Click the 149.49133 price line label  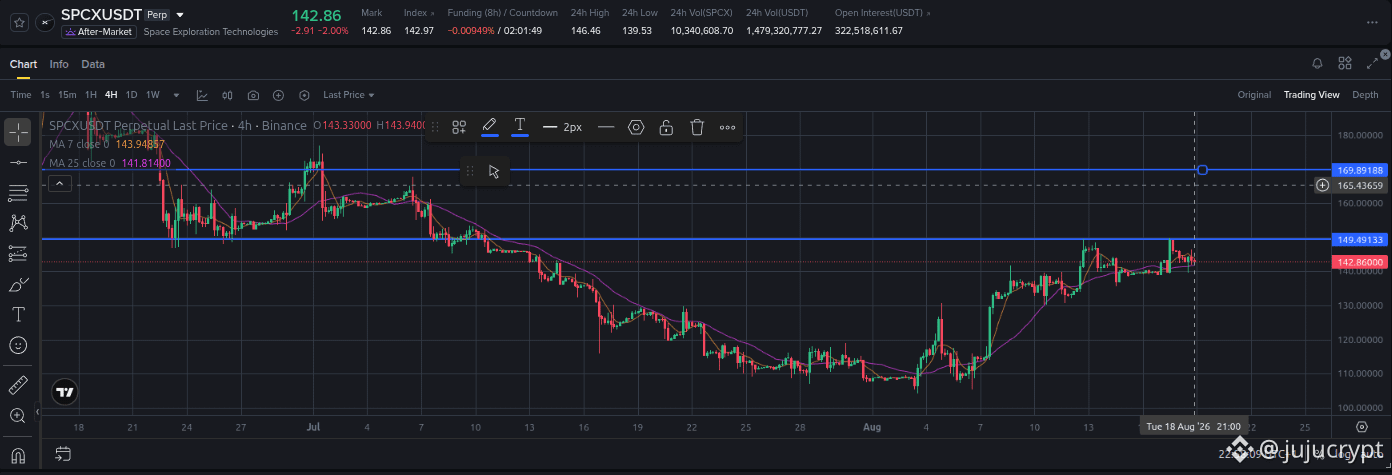click(1358, 239)
